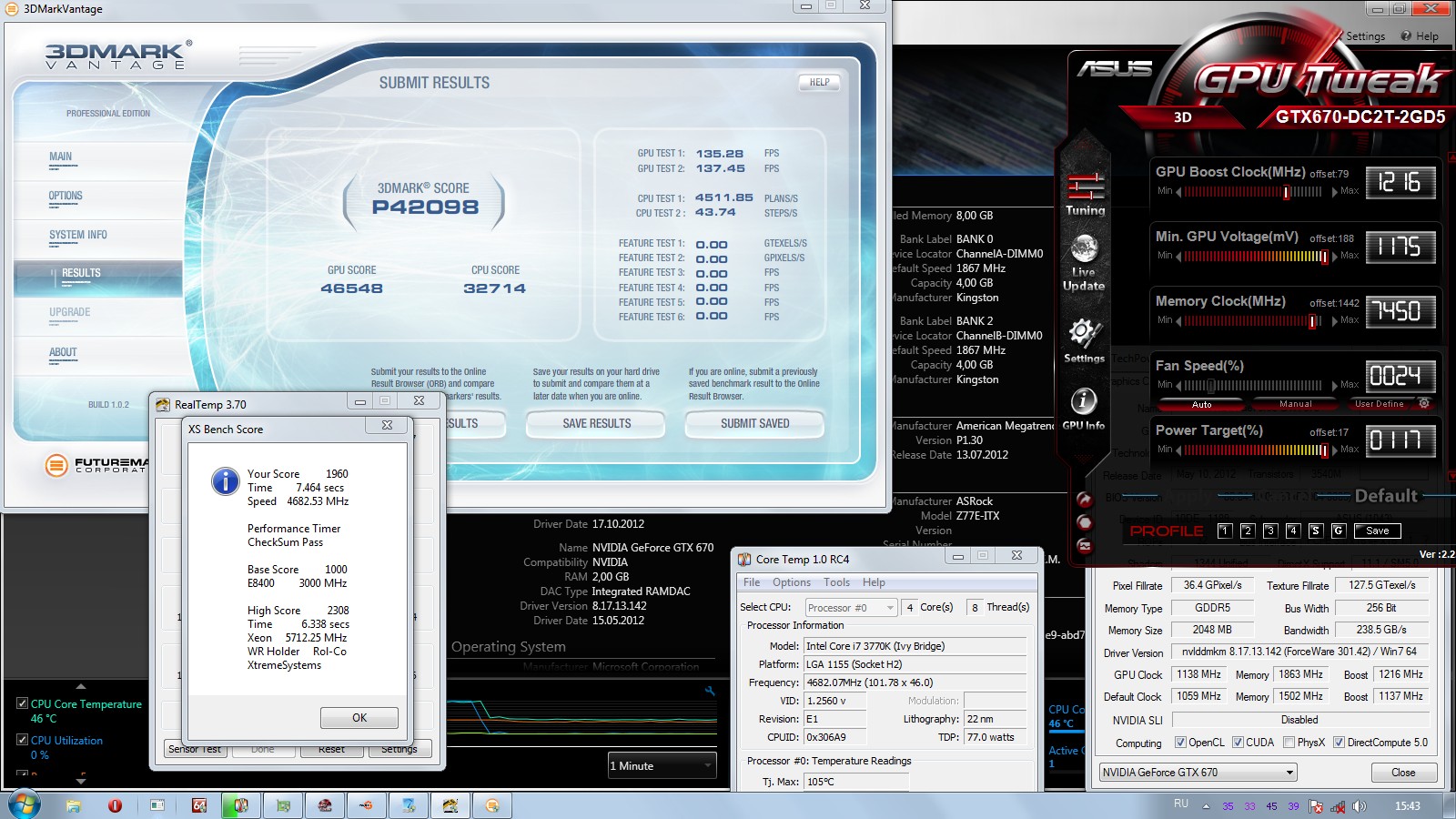
Task: Open the Tuning panel in GPU Tweak
Action: (x=1085, y=195)
